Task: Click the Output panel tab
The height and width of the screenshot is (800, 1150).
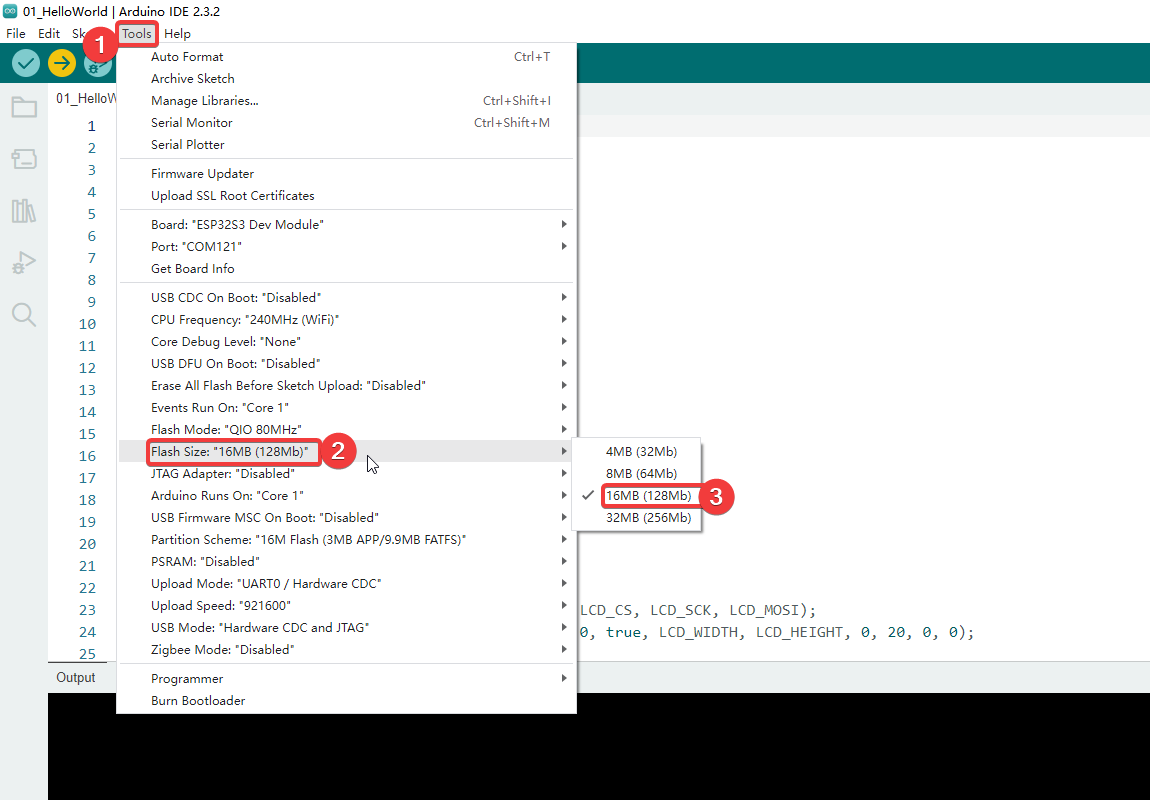Action: tap(76, 678)
